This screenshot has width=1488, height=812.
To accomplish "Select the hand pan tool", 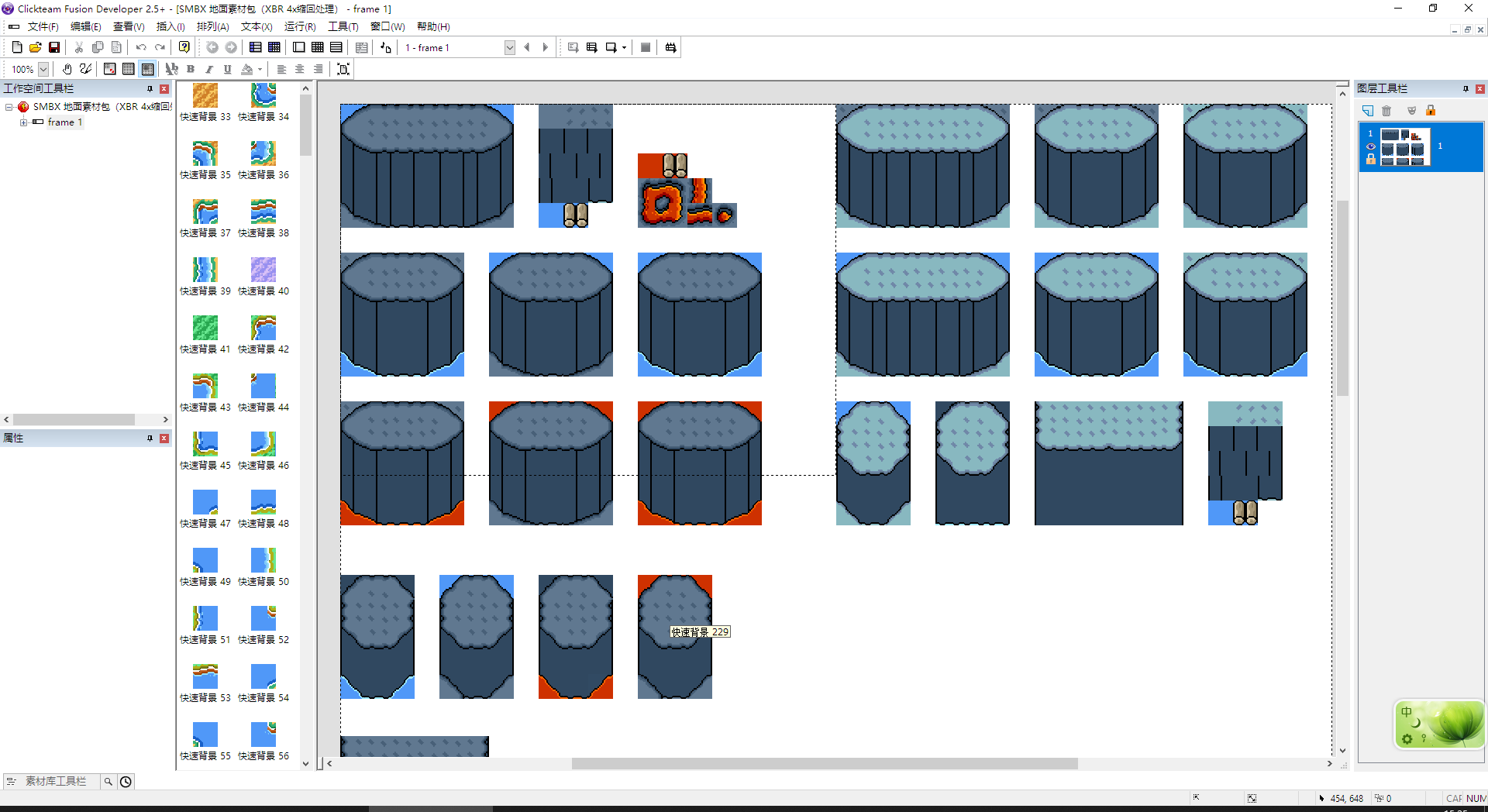I will point(67,69).
